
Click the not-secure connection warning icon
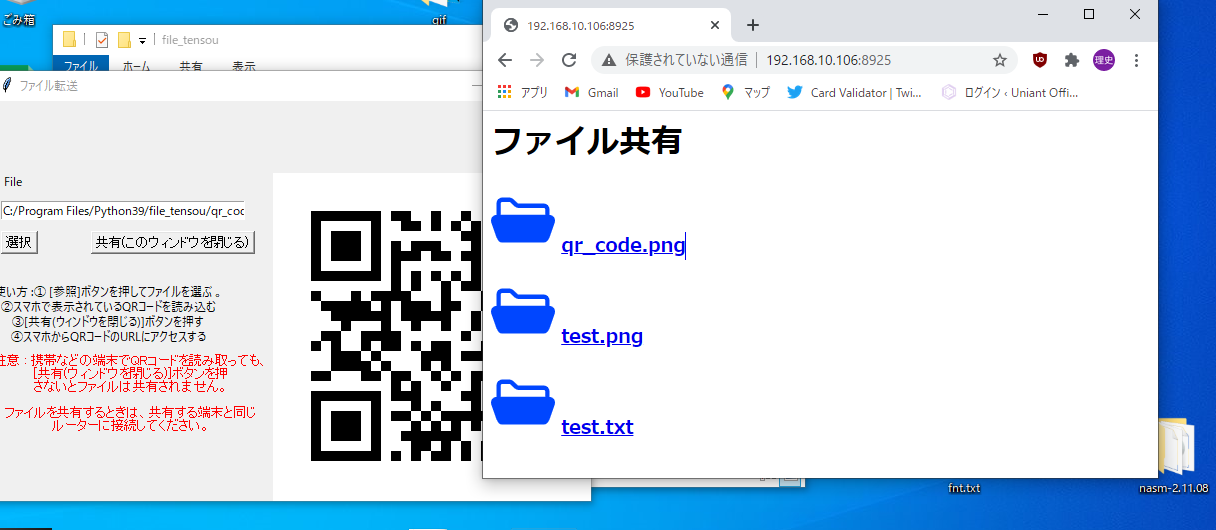pos(608,60)
